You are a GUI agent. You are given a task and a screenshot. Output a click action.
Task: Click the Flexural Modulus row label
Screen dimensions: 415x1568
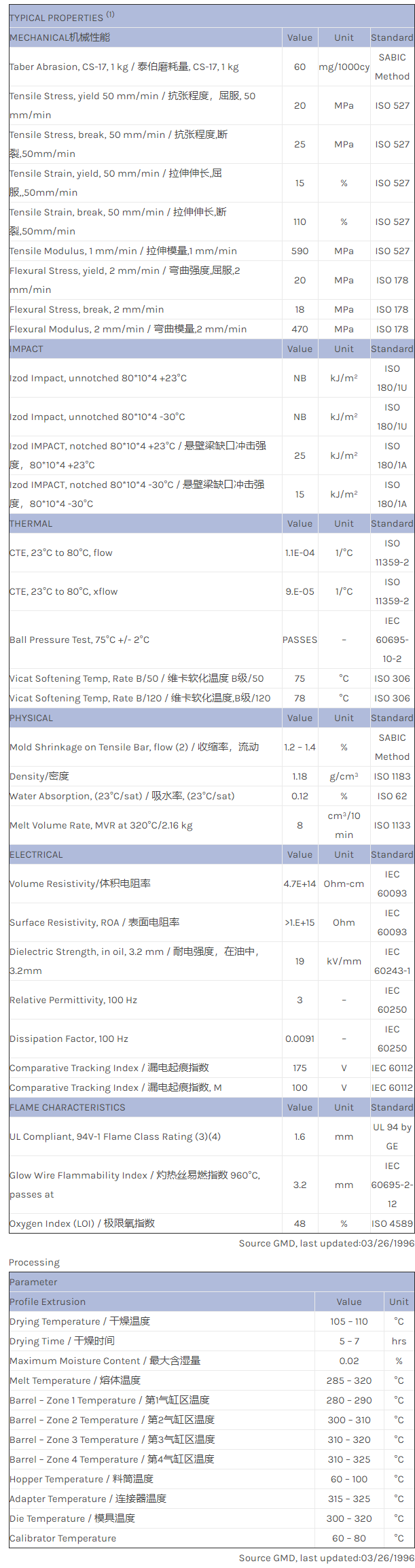(128, 329)
